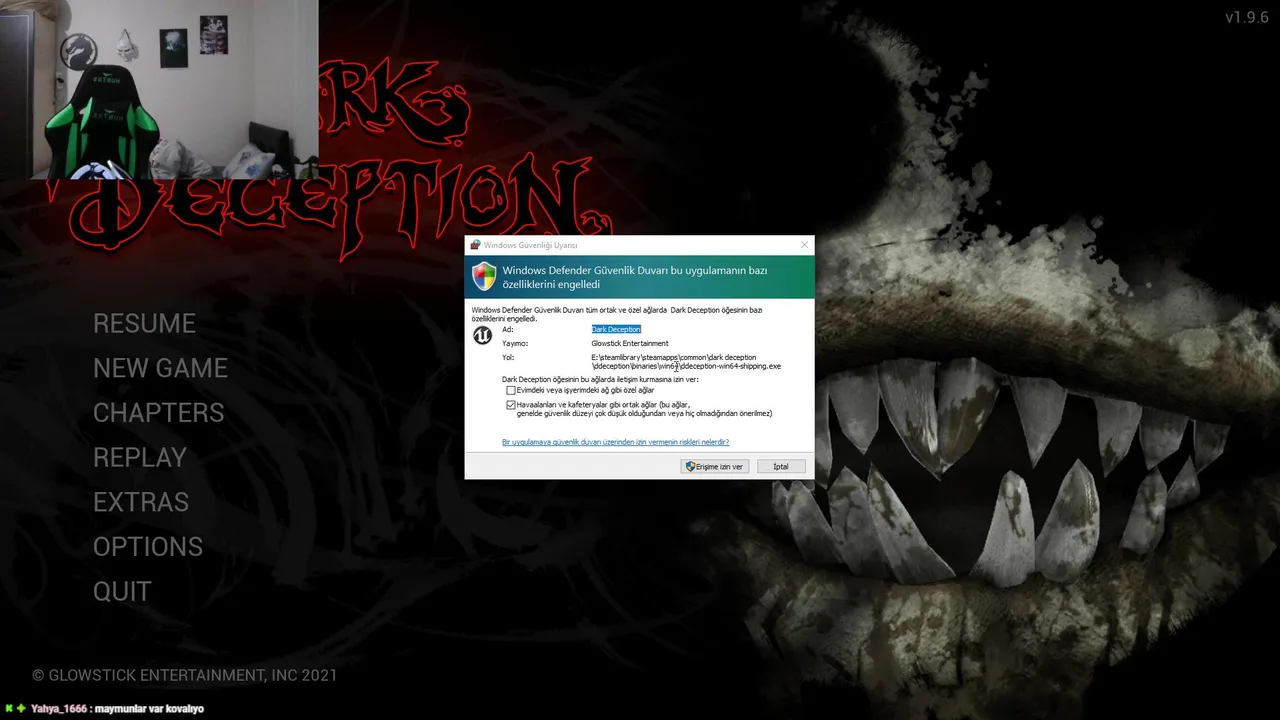Screen dimensions: 1280x720
Task: Click the highlighted 'Dark Deception' name field
Action: pos(616,329)
